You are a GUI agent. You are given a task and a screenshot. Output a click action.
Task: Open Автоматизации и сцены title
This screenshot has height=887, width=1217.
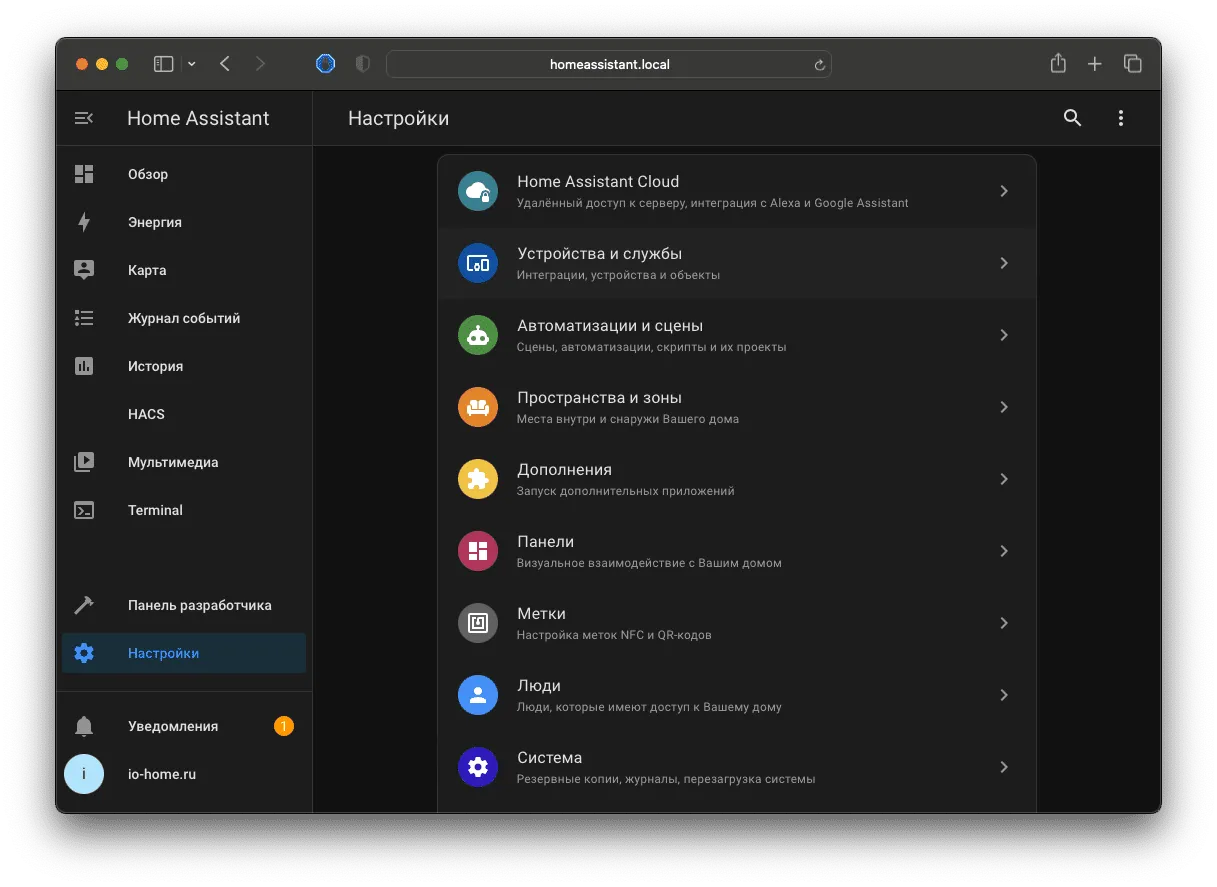pos(610,326)
